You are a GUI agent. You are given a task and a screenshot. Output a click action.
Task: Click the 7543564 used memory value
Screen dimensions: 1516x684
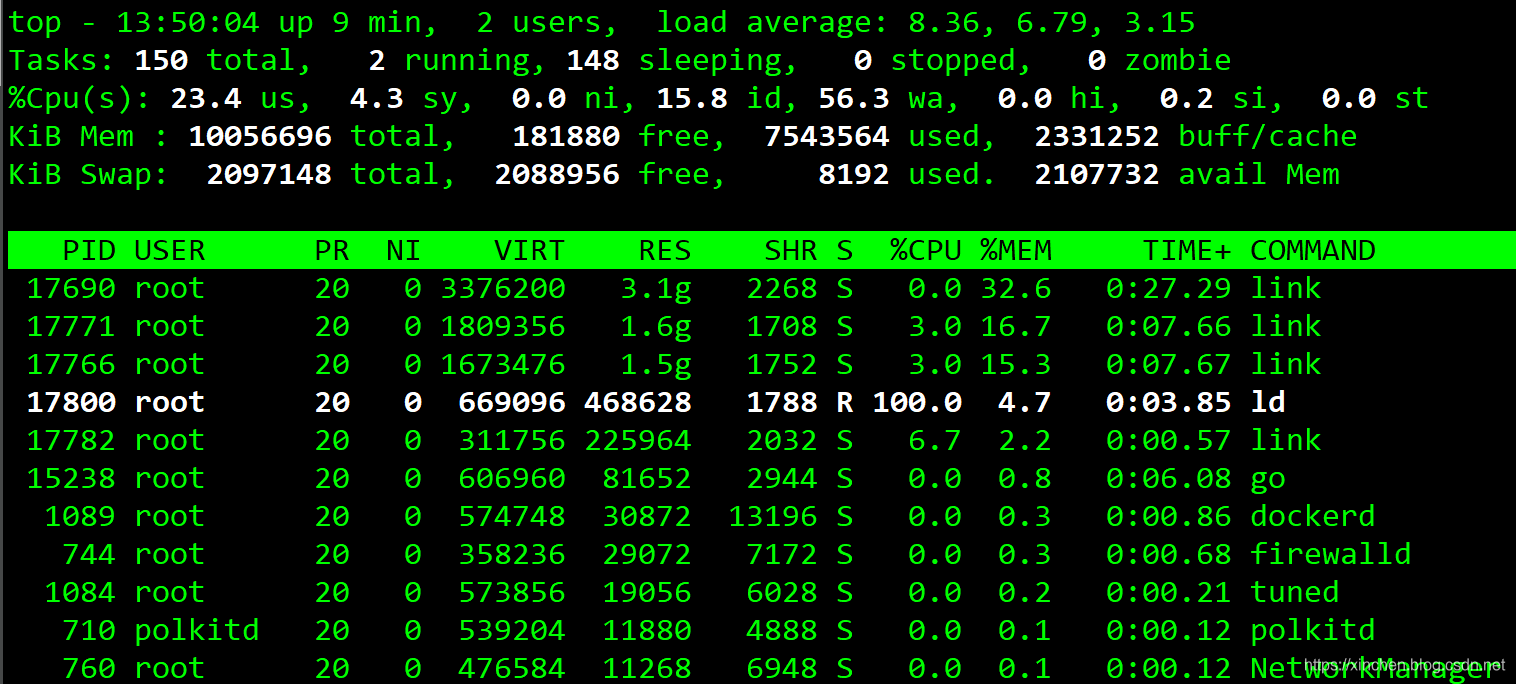[827, 136]
